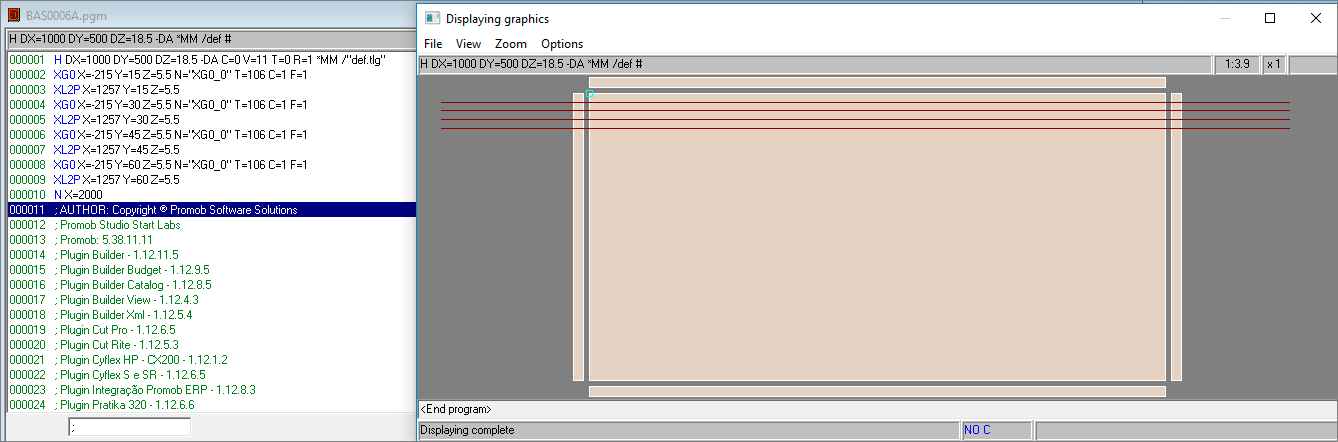
Task: Click the NO C status field
Action: pyautogui.click(x=997, y=431)
